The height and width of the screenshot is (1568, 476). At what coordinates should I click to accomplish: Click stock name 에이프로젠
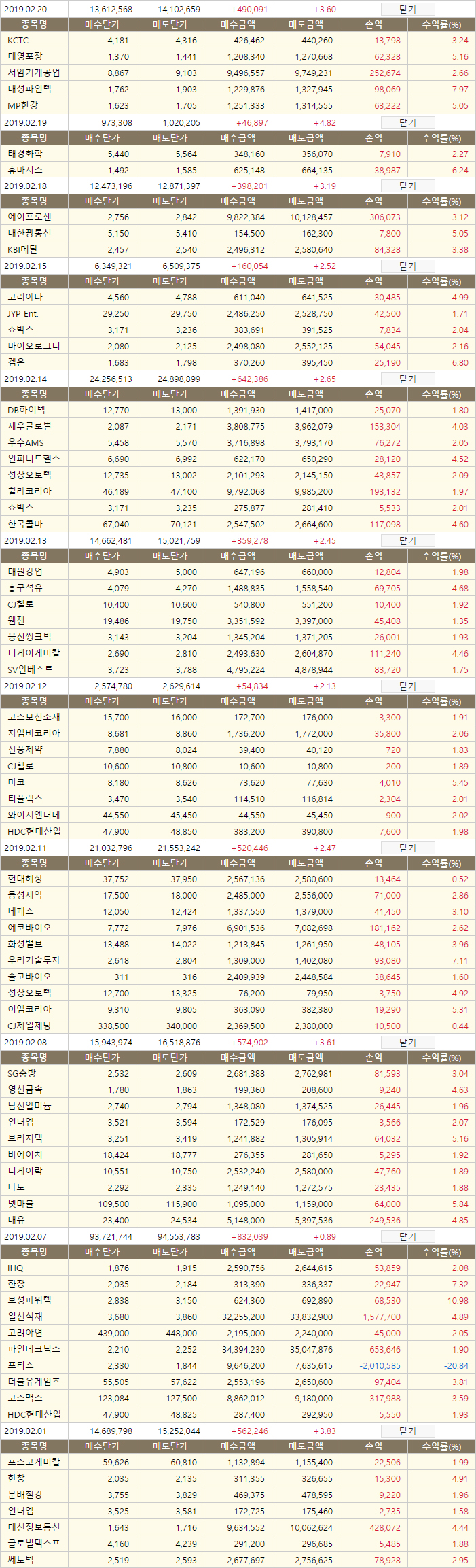click(x=29, y=217)
